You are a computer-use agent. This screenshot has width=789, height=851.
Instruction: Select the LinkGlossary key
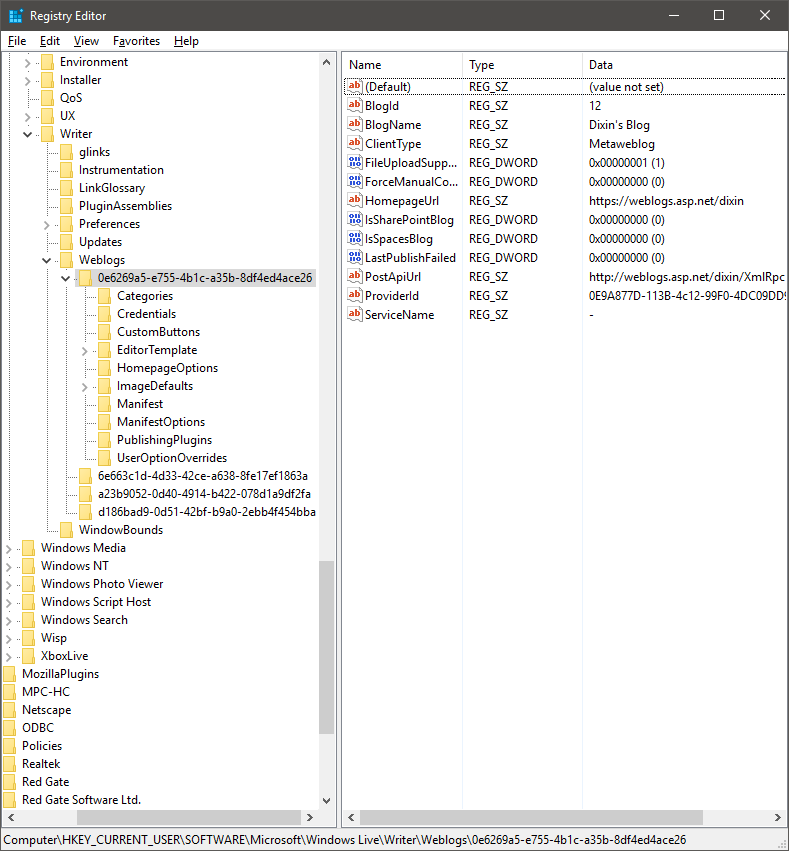(112, 188)
